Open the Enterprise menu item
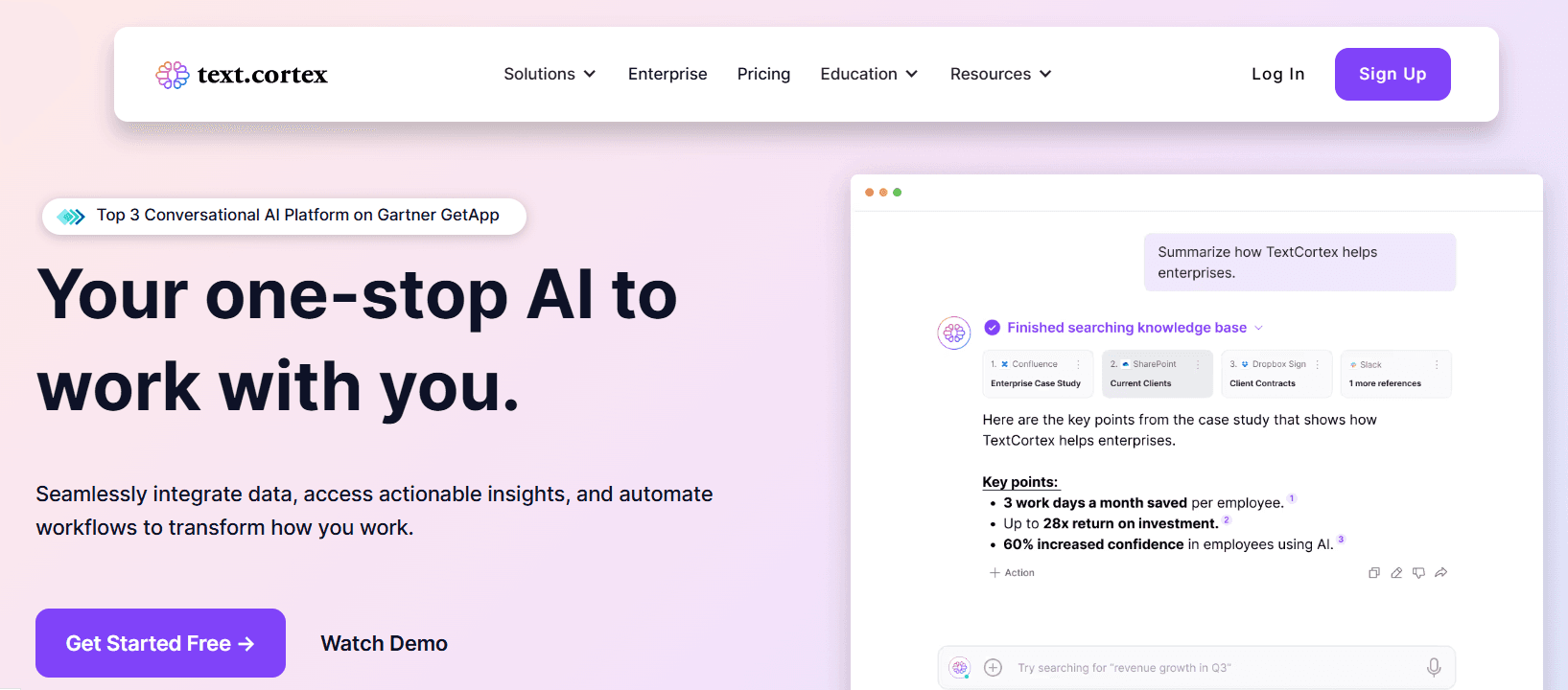This screenshot has height=690, width=1568. coord(667,74)
